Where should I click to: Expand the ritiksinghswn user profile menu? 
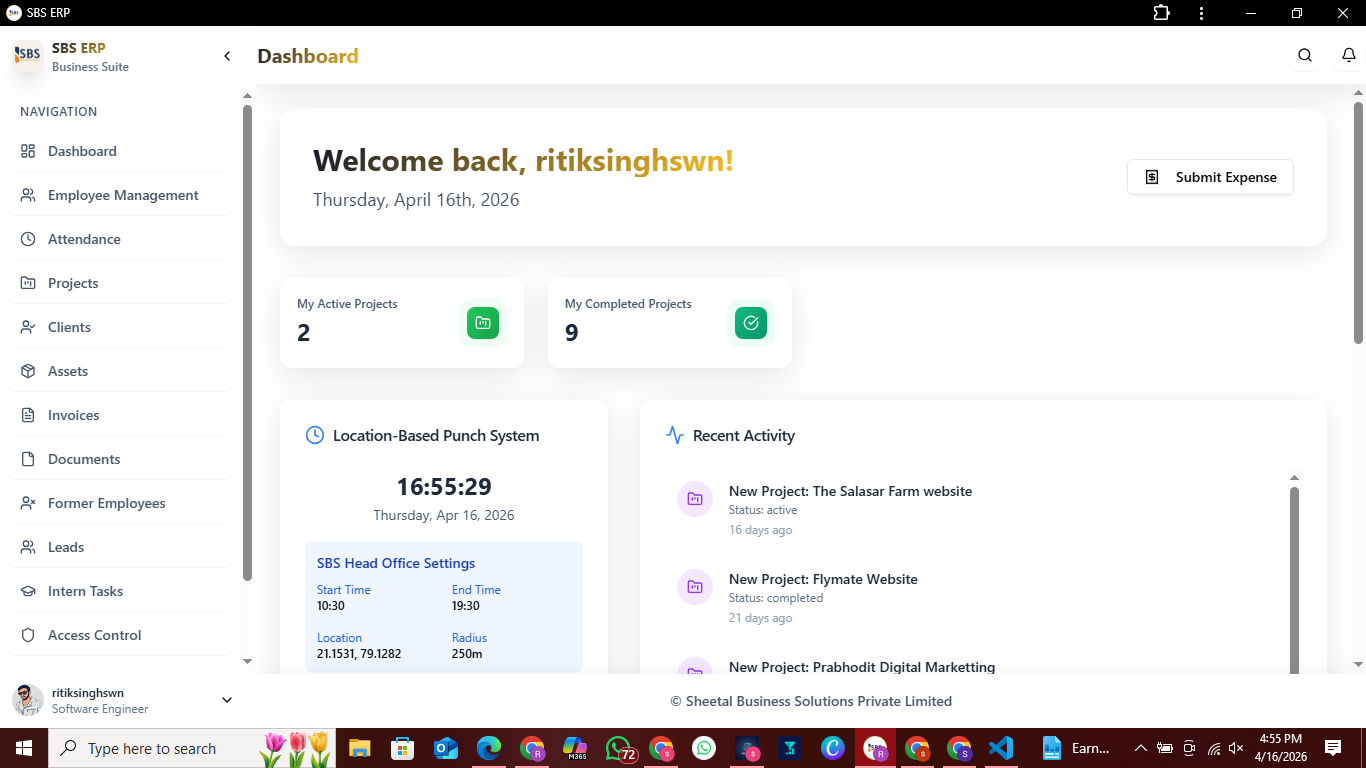(x=226, y=700)
